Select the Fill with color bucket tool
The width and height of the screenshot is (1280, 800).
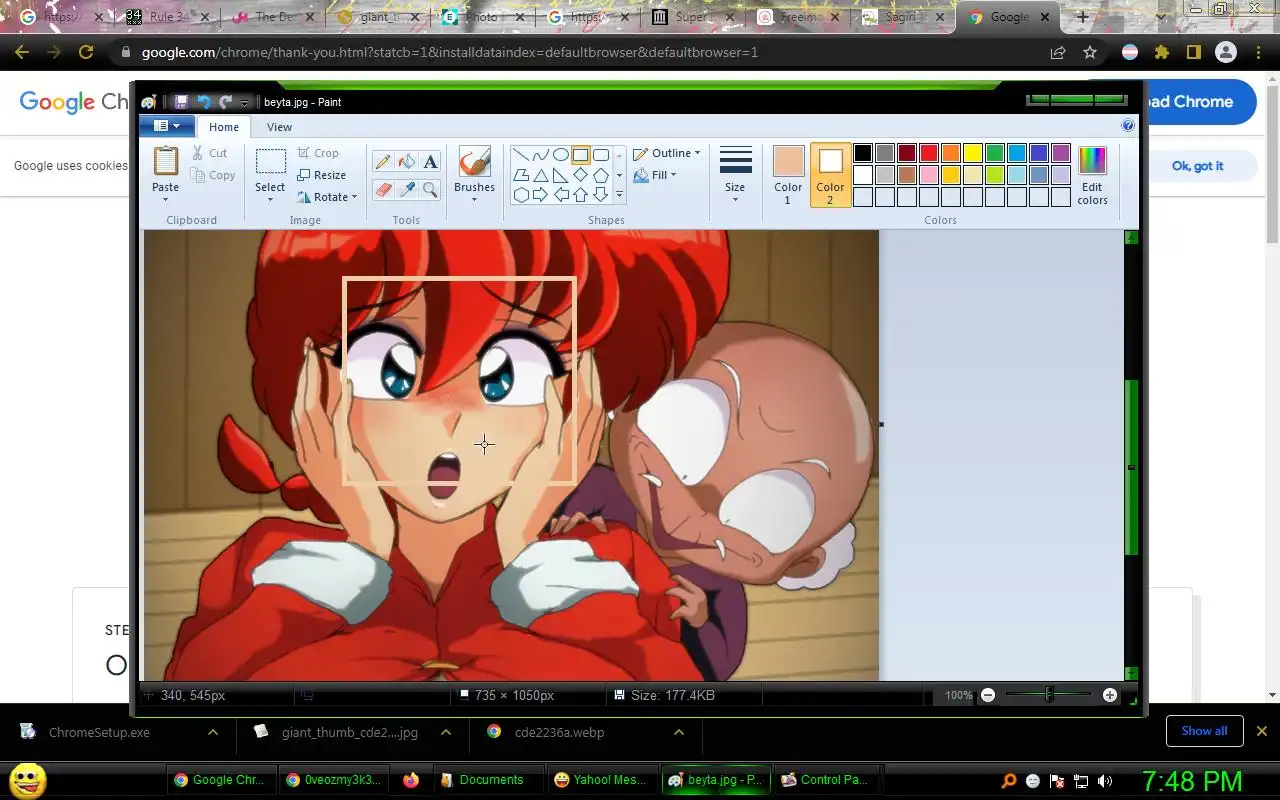pyautogui.click(x=407, y=162)
